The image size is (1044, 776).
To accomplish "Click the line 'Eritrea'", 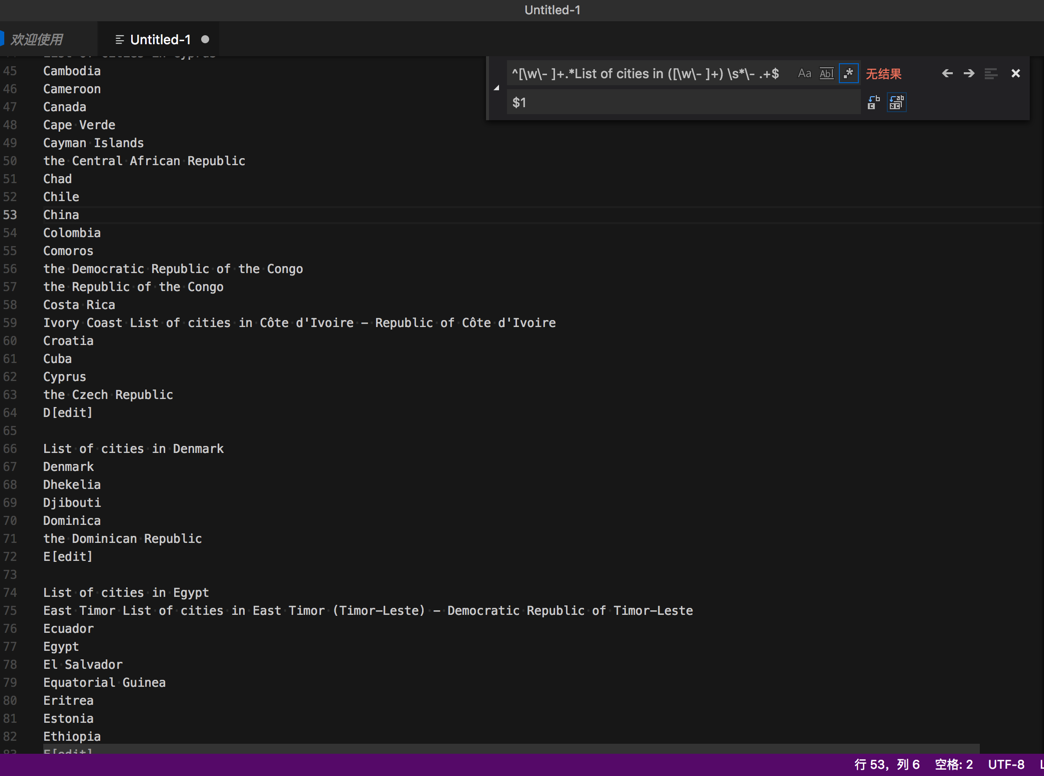I will click(69, 700).
